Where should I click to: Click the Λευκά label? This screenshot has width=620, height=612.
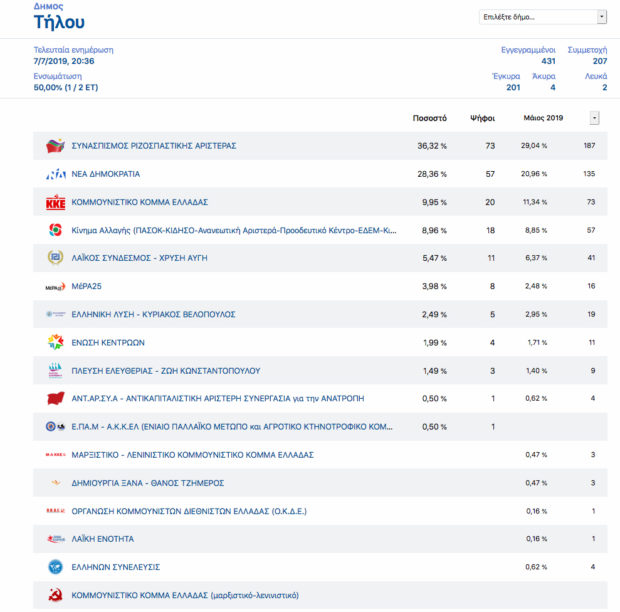click(596, 76)
